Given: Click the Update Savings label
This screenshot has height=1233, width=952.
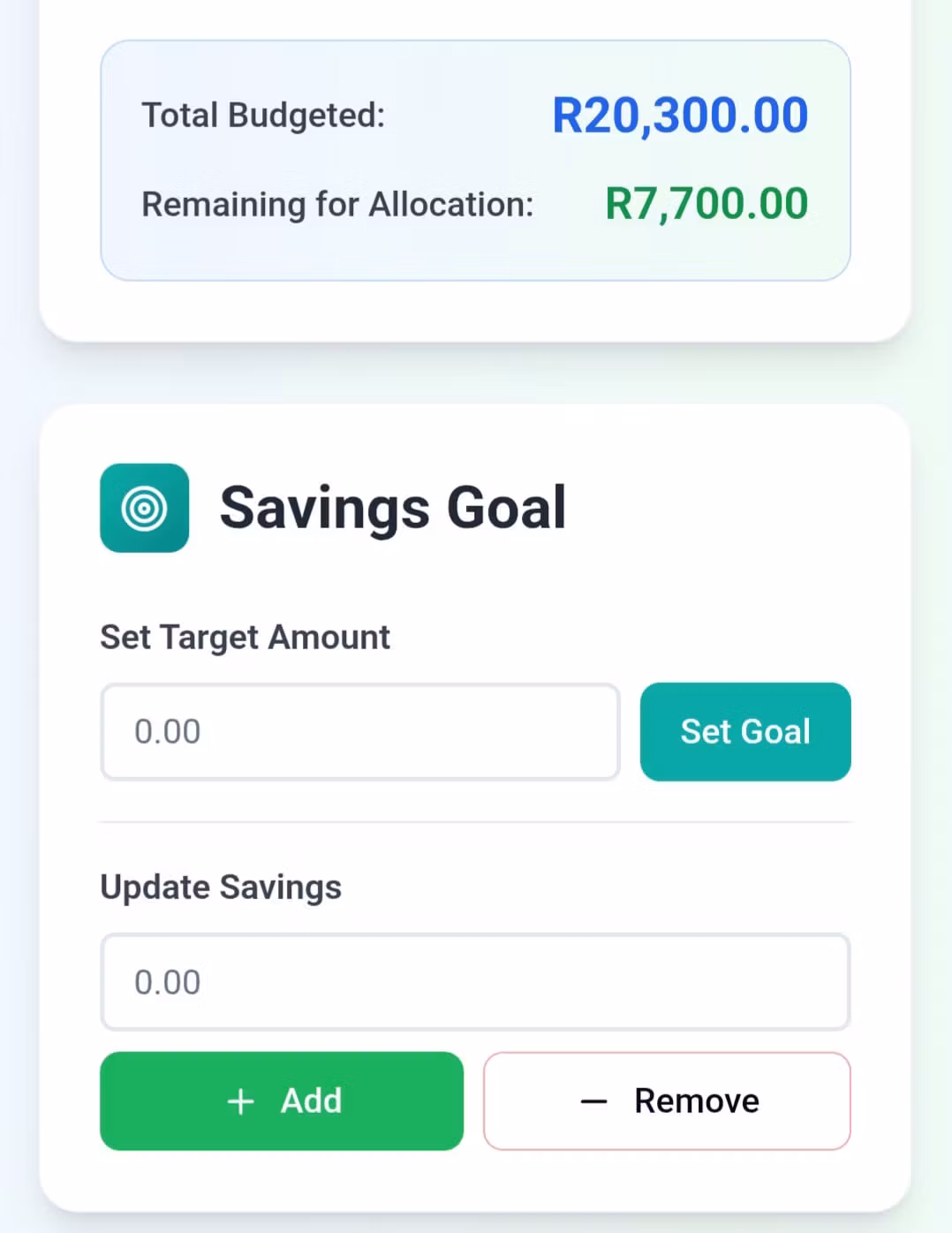Looking at the screenshot, I should pos(220,887).
